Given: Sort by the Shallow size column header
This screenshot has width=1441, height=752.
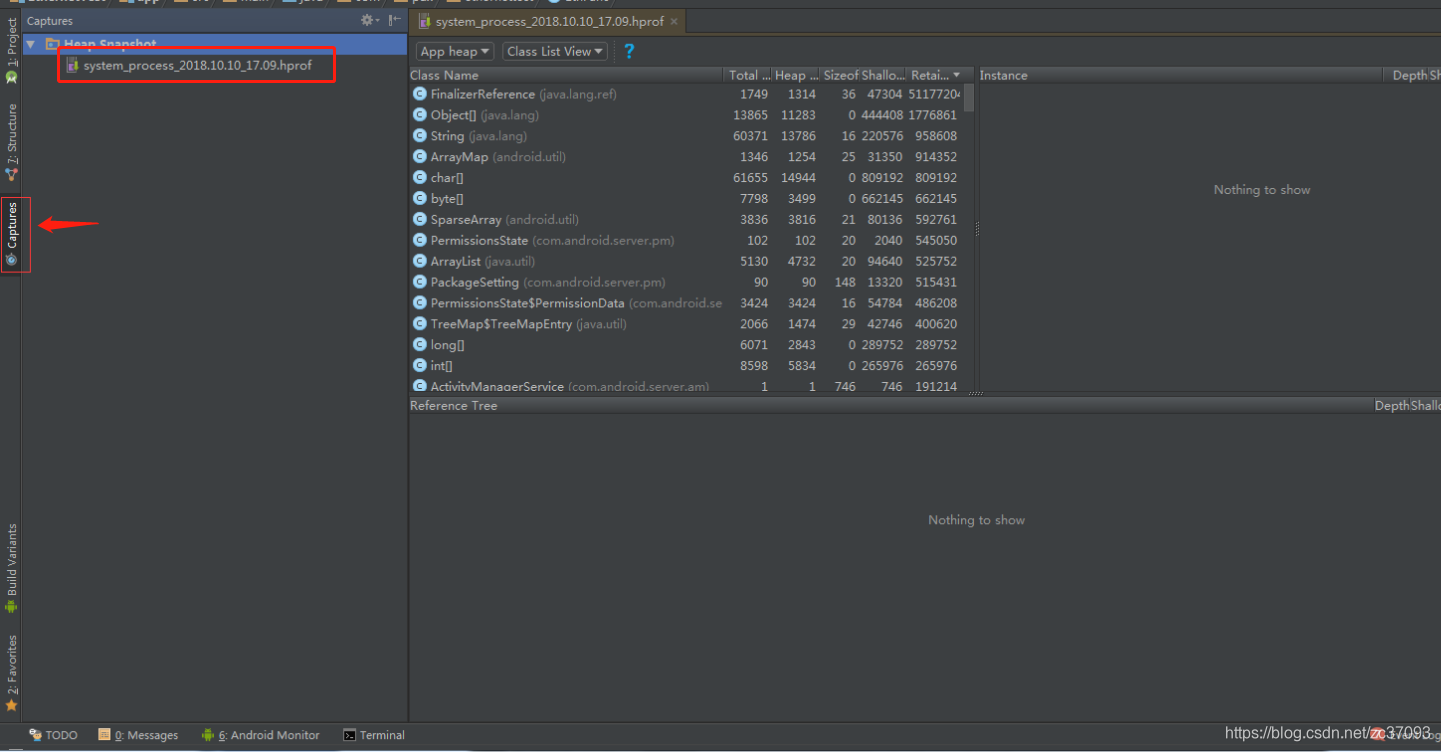Looking at the screenshot, I should [882, 75].
